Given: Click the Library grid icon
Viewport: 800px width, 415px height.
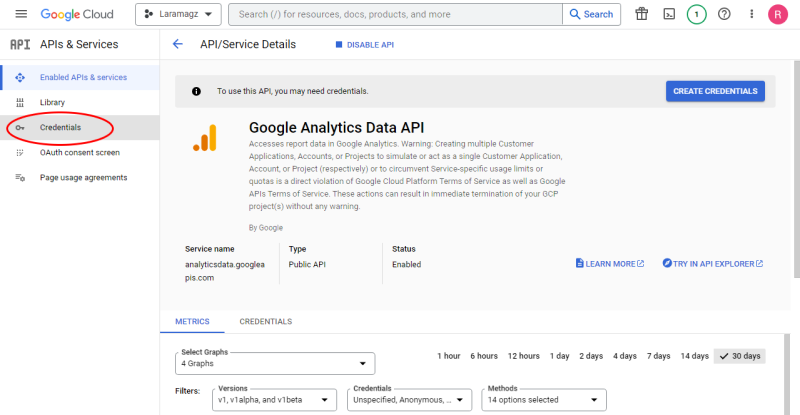Looking at the screenshot, I should pyautogui.click(x=20, y=103).
